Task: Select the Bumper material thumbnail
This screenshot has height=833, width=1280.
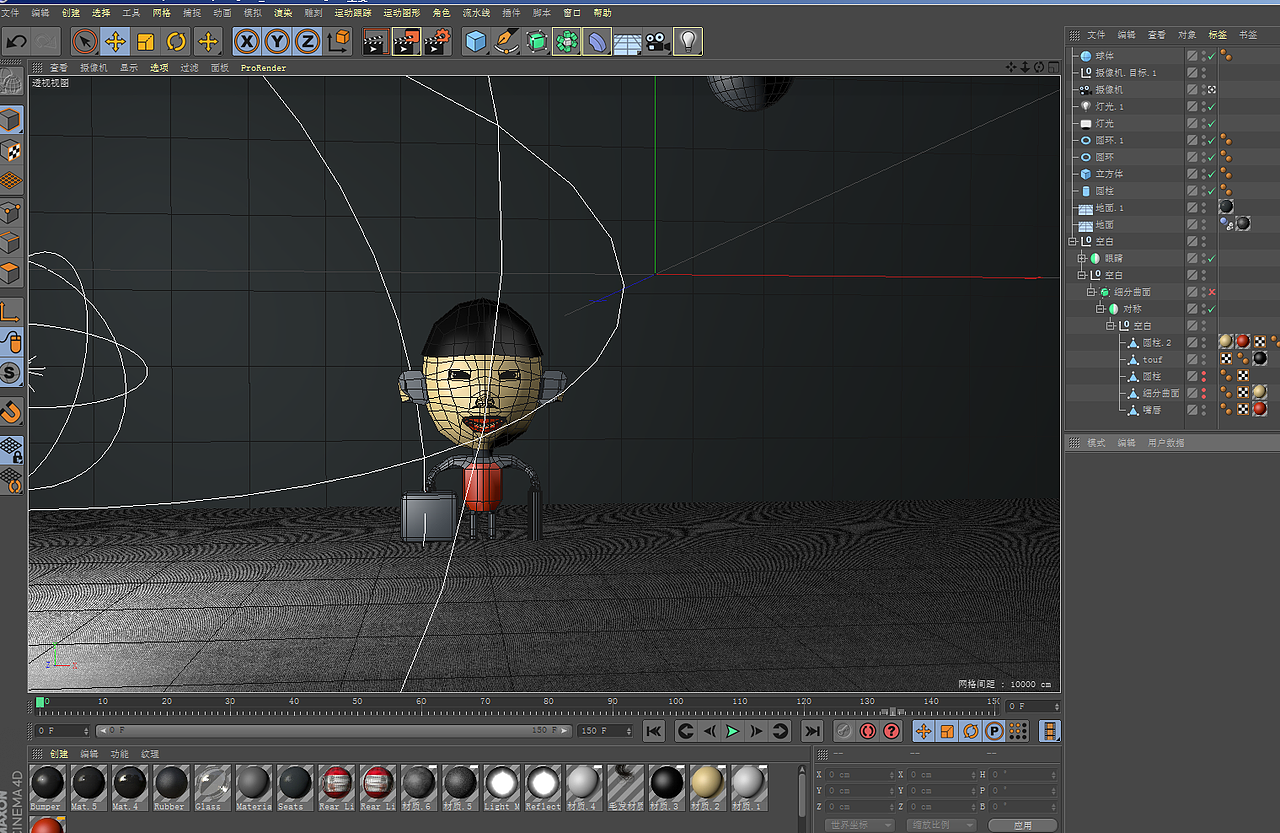Action: click(x=47, y=788)
